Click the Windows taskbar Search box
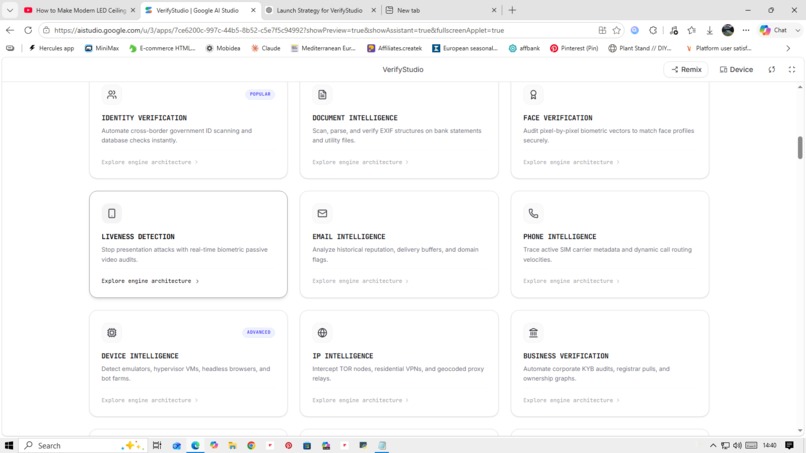Image resolution: width=806 pixels, height=453 pixels. [82, 445]
